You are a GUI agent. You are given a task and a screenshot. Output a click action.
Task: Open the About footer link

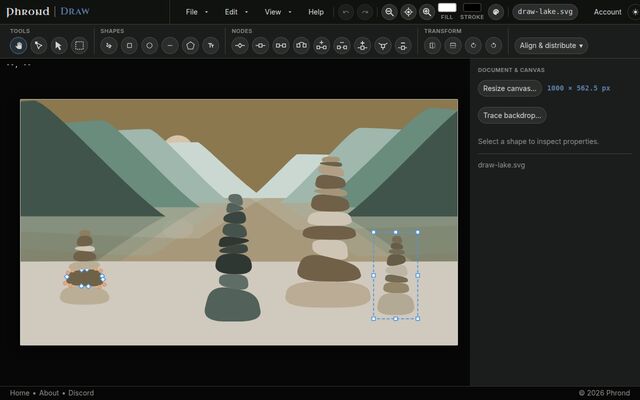coord(49,393)
